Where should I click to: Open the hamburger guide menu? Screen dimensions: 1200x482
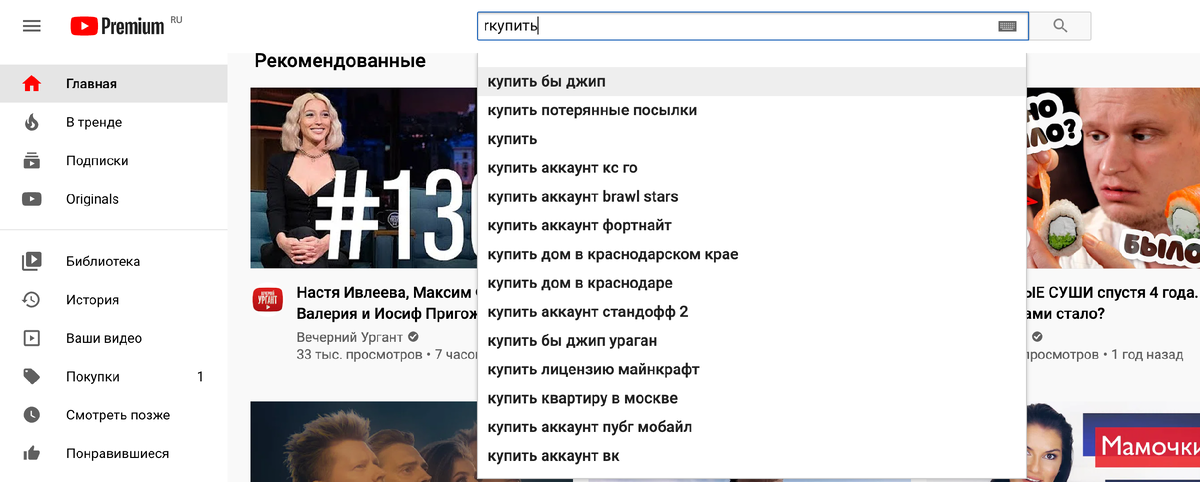(x=32, y=26)
